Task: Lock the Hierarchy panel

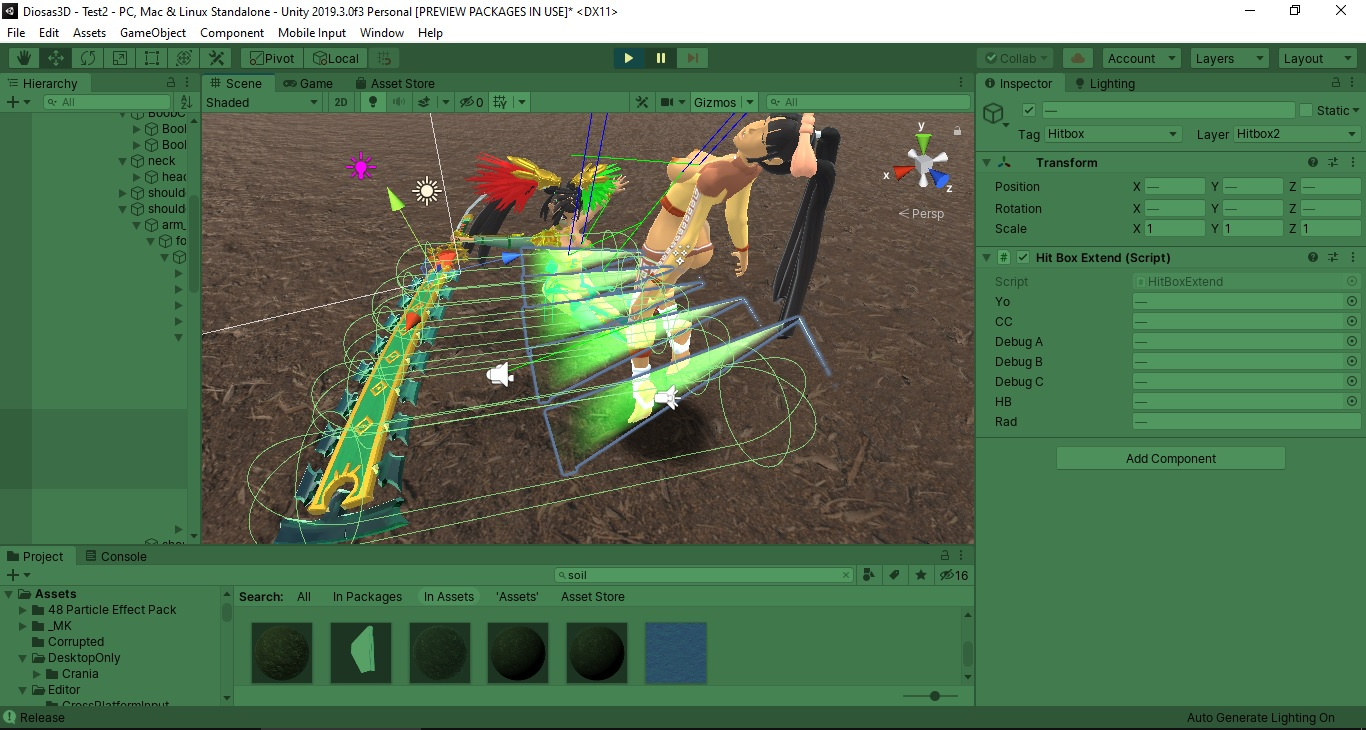Action: (171, 83)
